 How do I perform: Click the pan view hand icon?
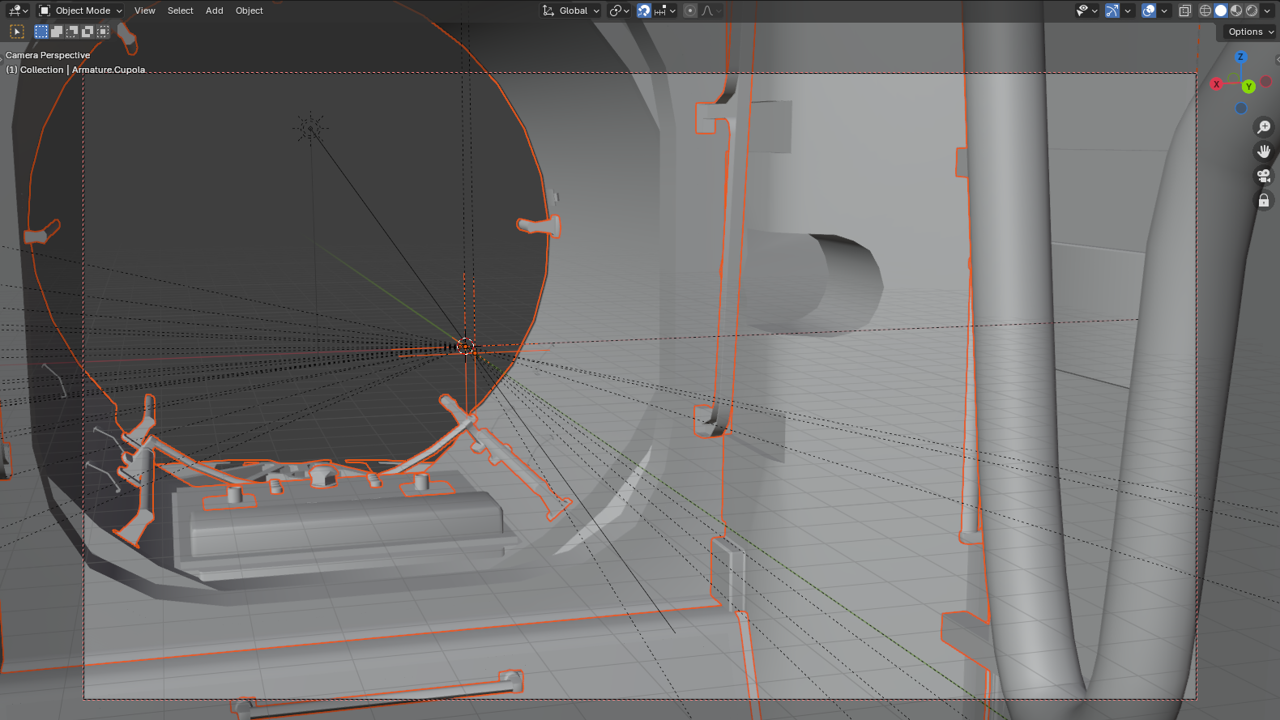1264,151
